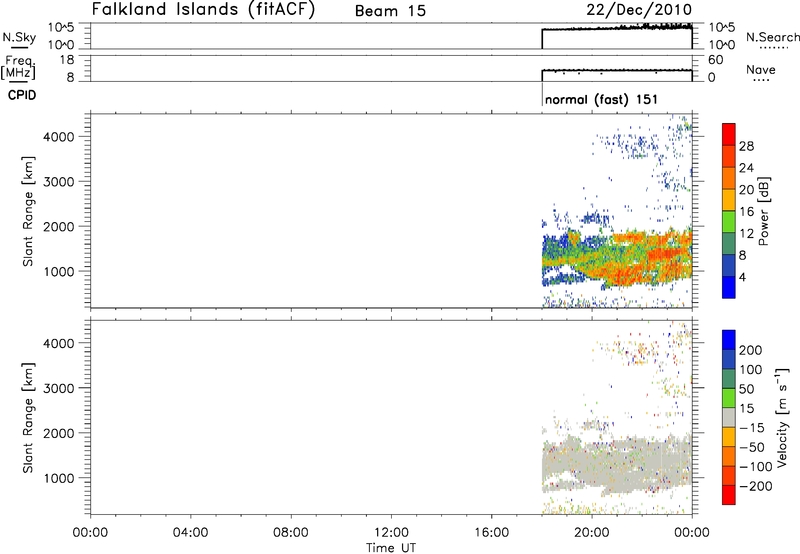Viewport: 800px width, 554px height.
Task: Click the '4000' tick on the power panel
Action: point(59,137)
